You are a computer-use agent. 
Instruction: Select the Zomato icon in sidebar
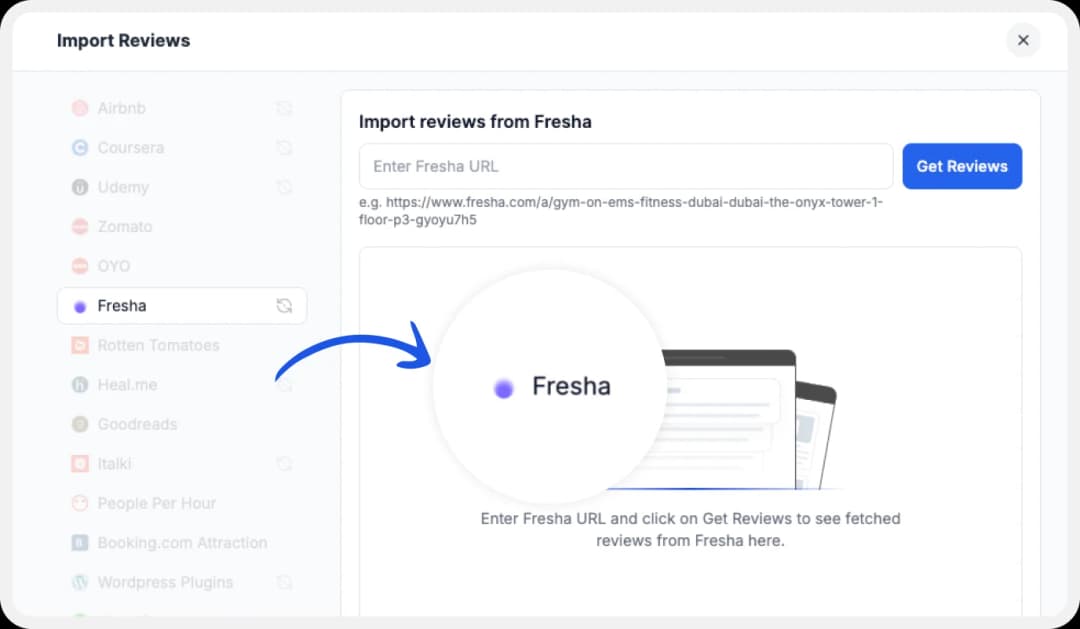pyautogui.click(x=79, y=226)
